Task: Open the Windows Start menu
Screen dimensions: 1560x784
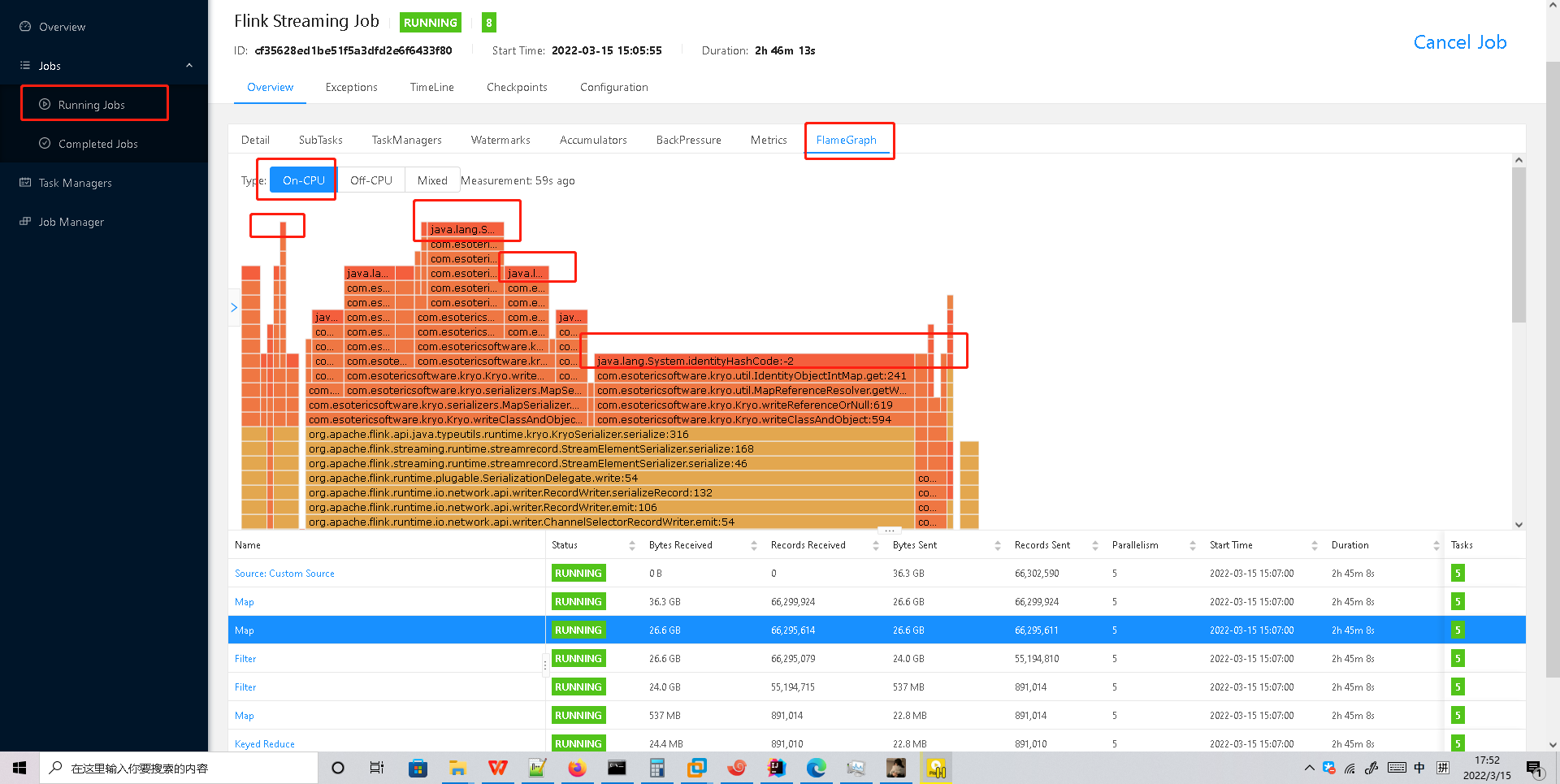Action: pos(19,768)
